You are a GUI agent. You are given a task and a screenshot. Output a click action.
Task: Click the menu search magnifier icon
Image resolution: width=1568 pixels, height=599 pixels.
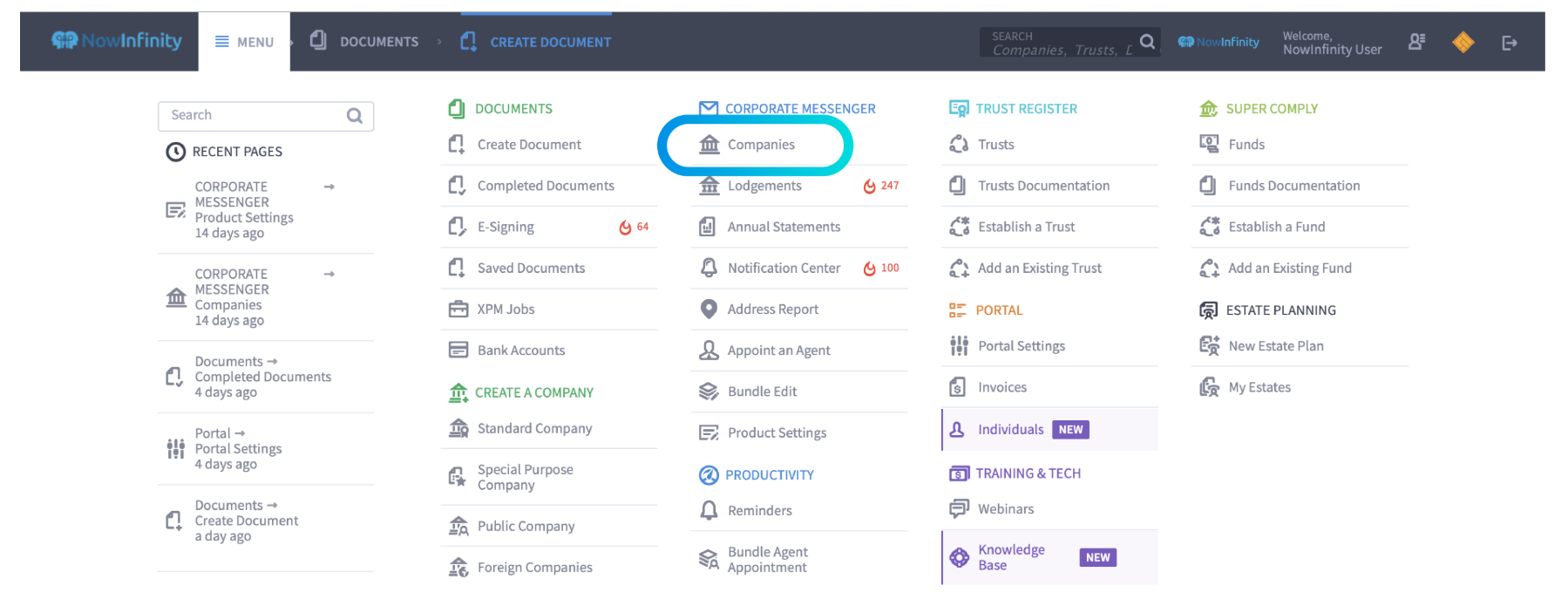click(355, 116)
